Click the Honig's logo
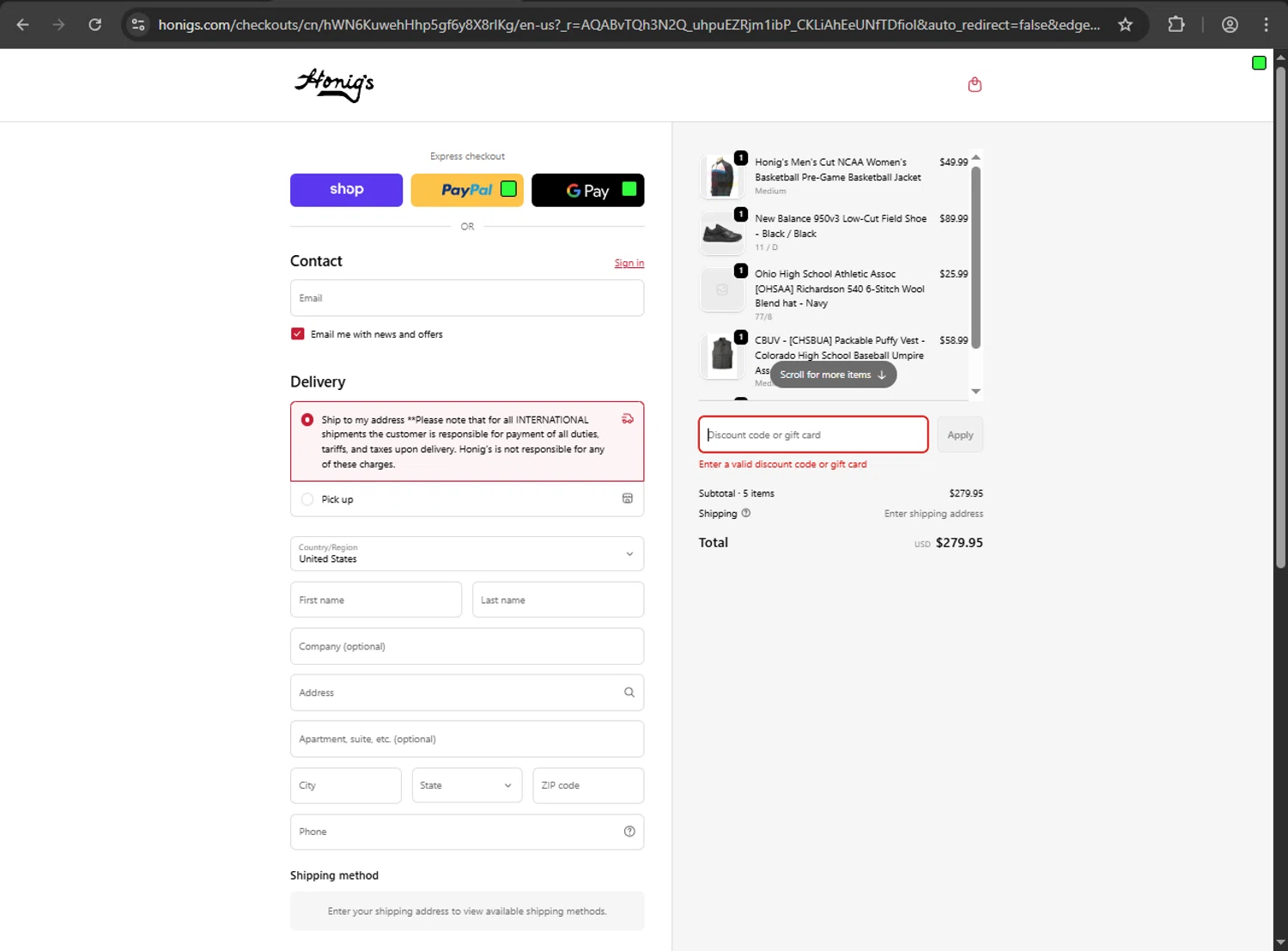This screenshot has width=1288, height=951. click(x=334, y=84)
